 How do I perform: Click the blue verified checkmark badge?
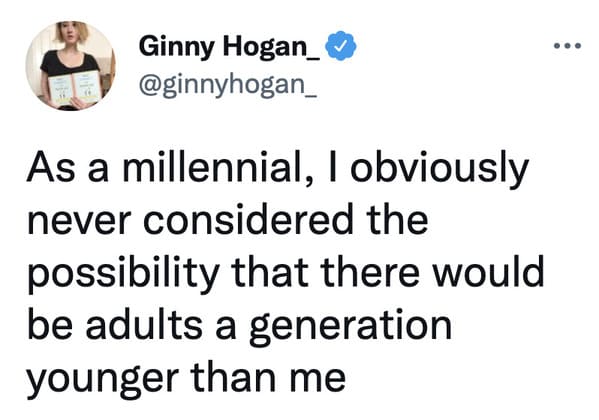pos(340,46)
